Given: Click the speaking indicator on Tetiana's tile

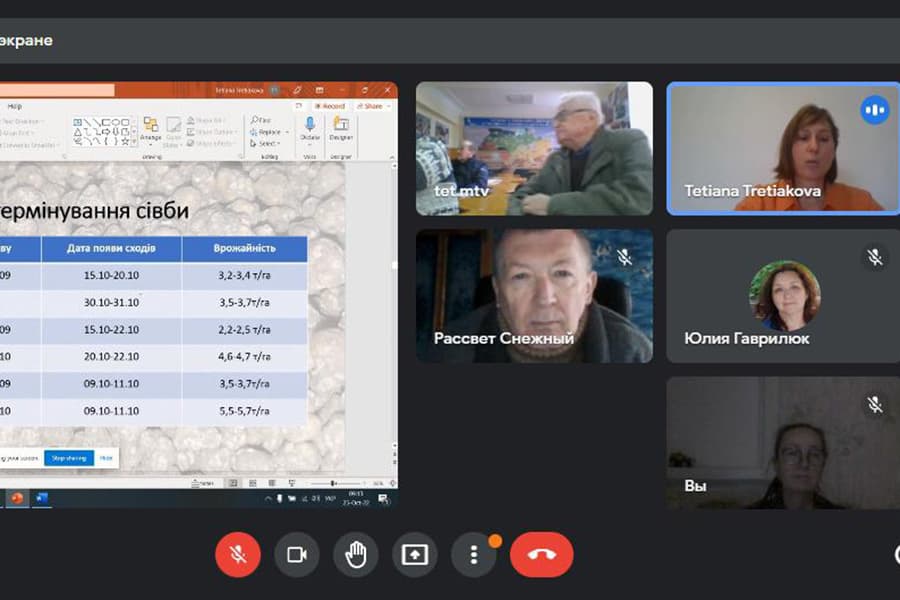Looking at the screenshot, I should pyautogui.click(x=874, y=110).
